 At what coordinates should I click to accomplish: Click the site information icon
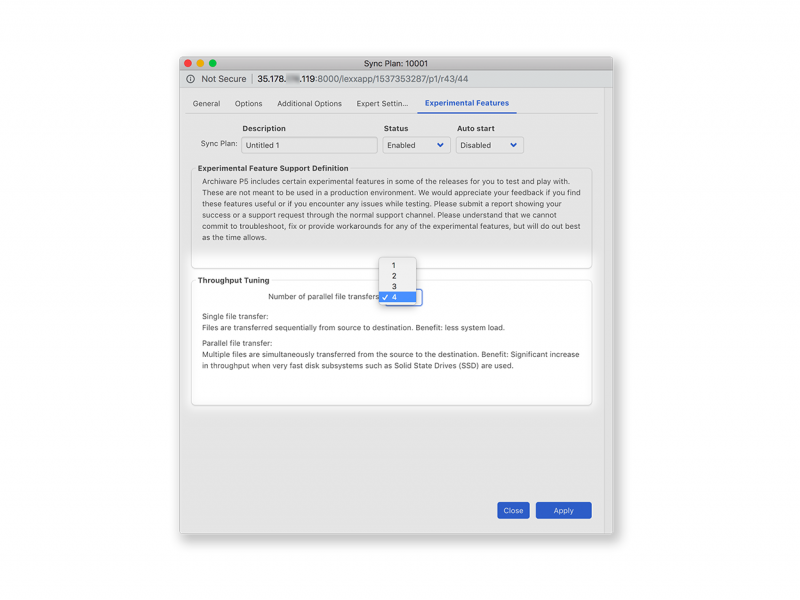click(190, 79)
